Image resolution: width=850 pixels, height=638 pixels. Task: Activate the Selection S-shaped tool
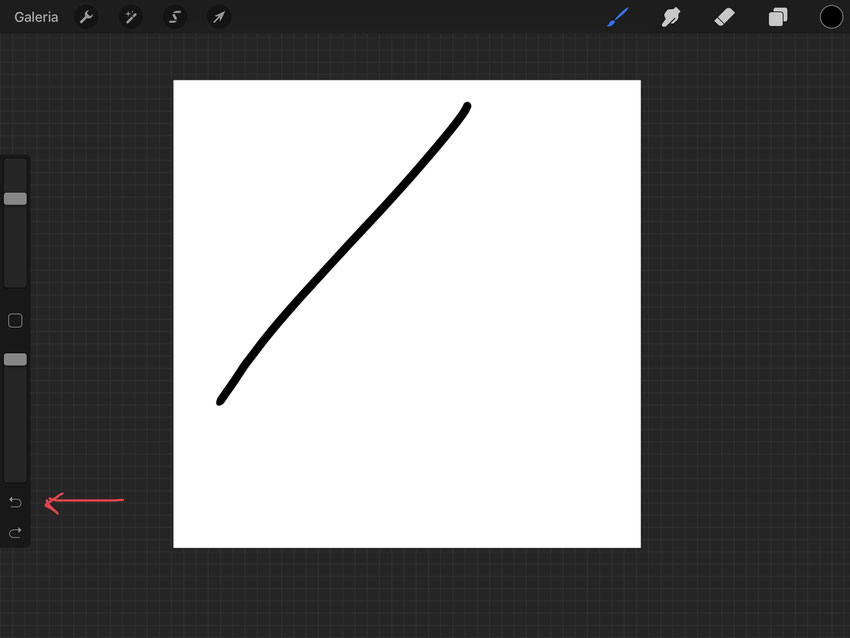tap(175, 17)
